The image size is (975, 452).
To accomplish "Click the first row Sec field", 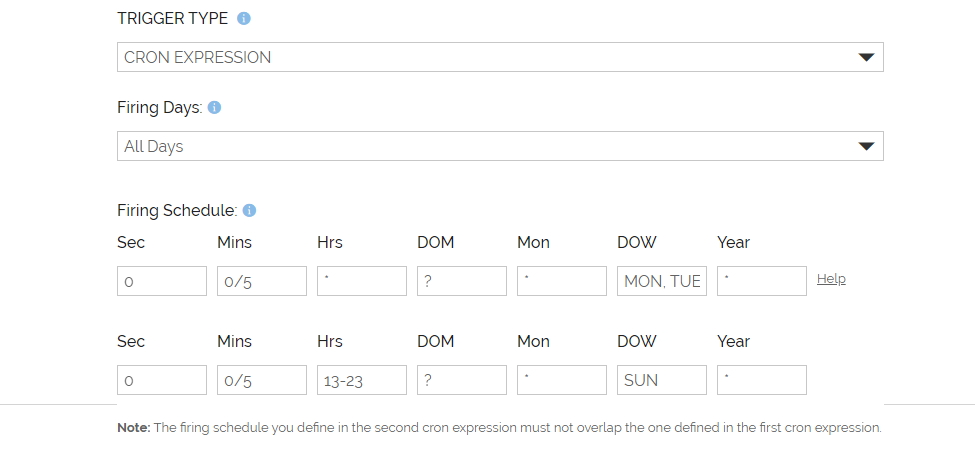I will (x=162, y=281).
